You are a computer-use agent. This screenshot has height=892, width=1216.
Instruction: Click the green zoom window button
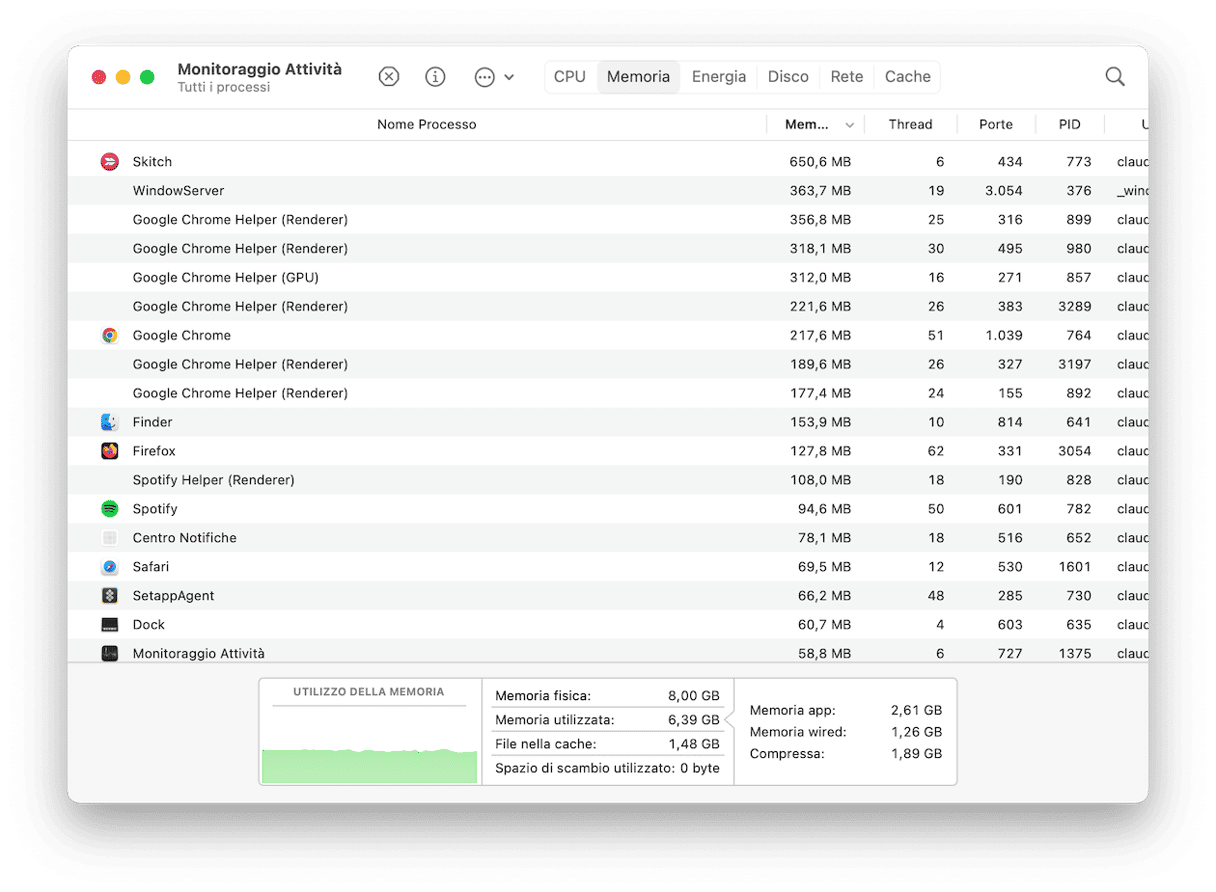[147, 77]
